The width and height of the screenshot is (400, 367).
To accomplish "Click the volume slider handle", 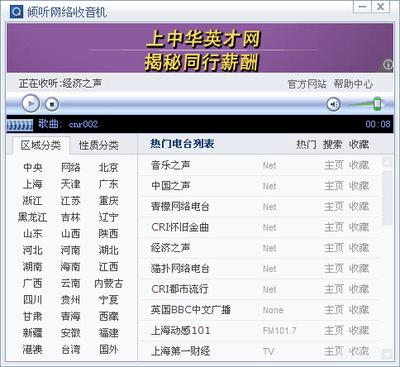I will tap(377, 104).
